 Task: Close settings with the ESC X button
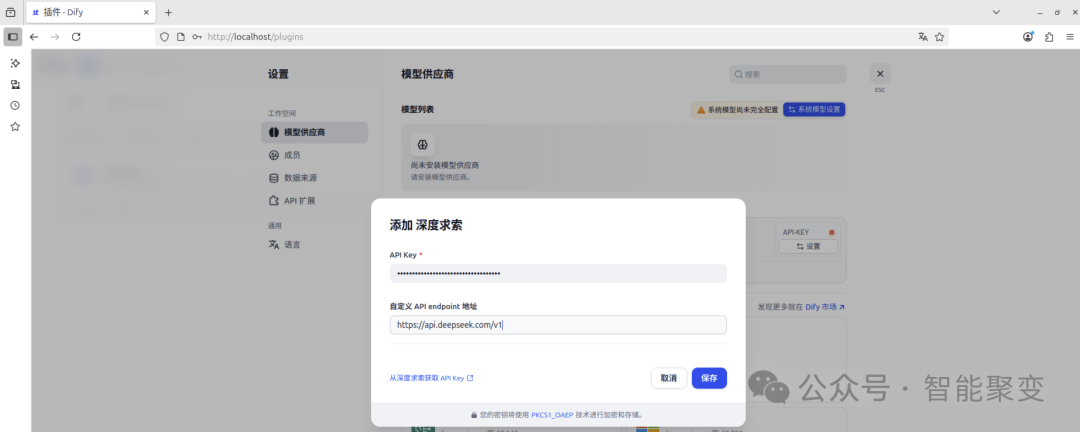tap(880, 74)
